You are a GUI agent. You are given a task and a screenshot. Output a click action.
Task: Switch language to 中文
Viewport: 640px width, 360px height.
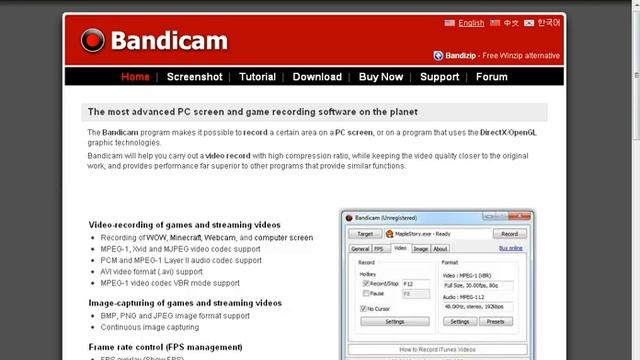511,23
